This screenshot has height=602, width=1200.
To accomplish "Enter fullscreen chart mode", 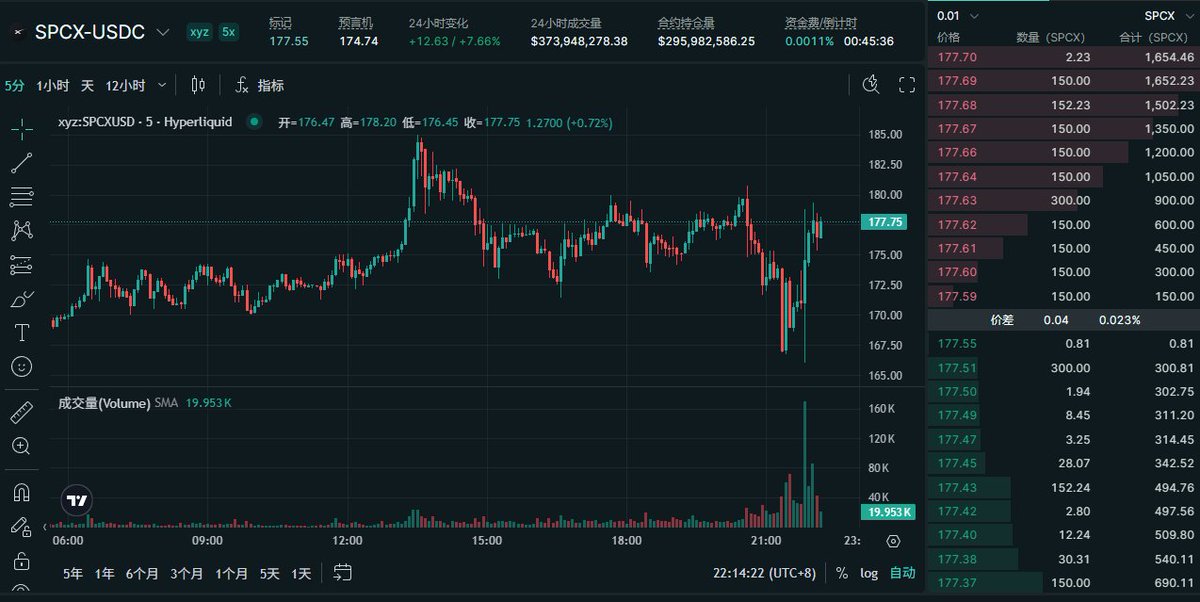I will [907, 85].
